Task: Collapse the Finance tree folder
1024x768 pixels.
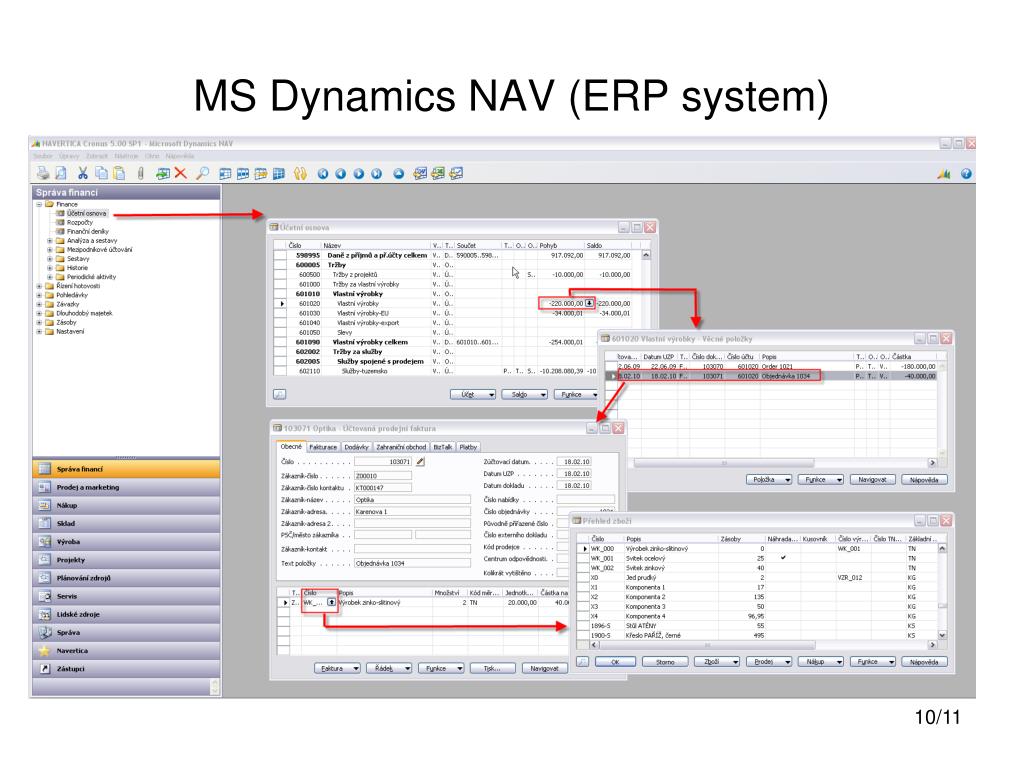Action: point(39,204)
